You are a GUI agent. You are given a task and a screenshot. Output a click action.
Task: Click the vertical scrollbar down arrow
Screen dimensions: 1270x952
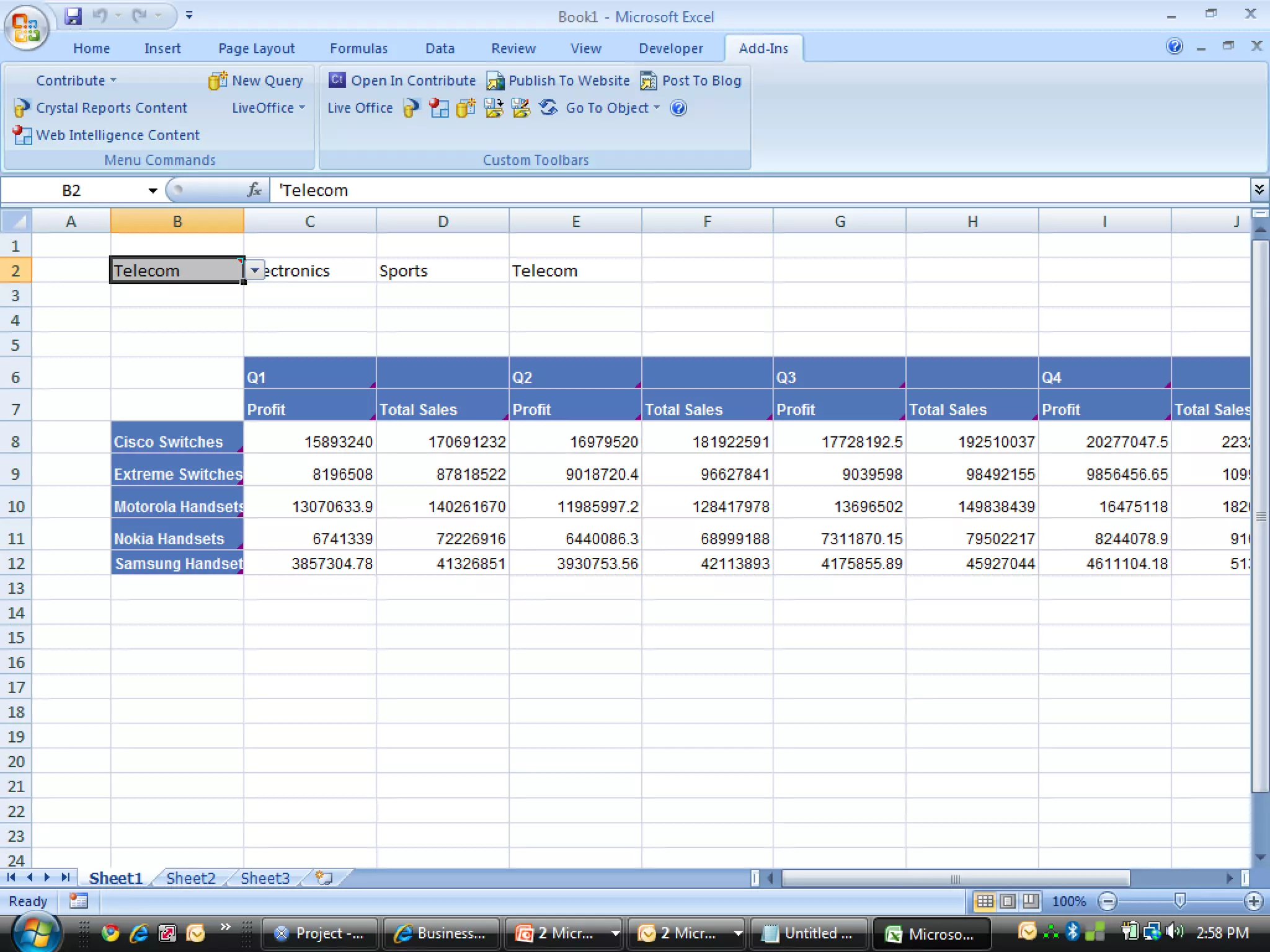1259,857
